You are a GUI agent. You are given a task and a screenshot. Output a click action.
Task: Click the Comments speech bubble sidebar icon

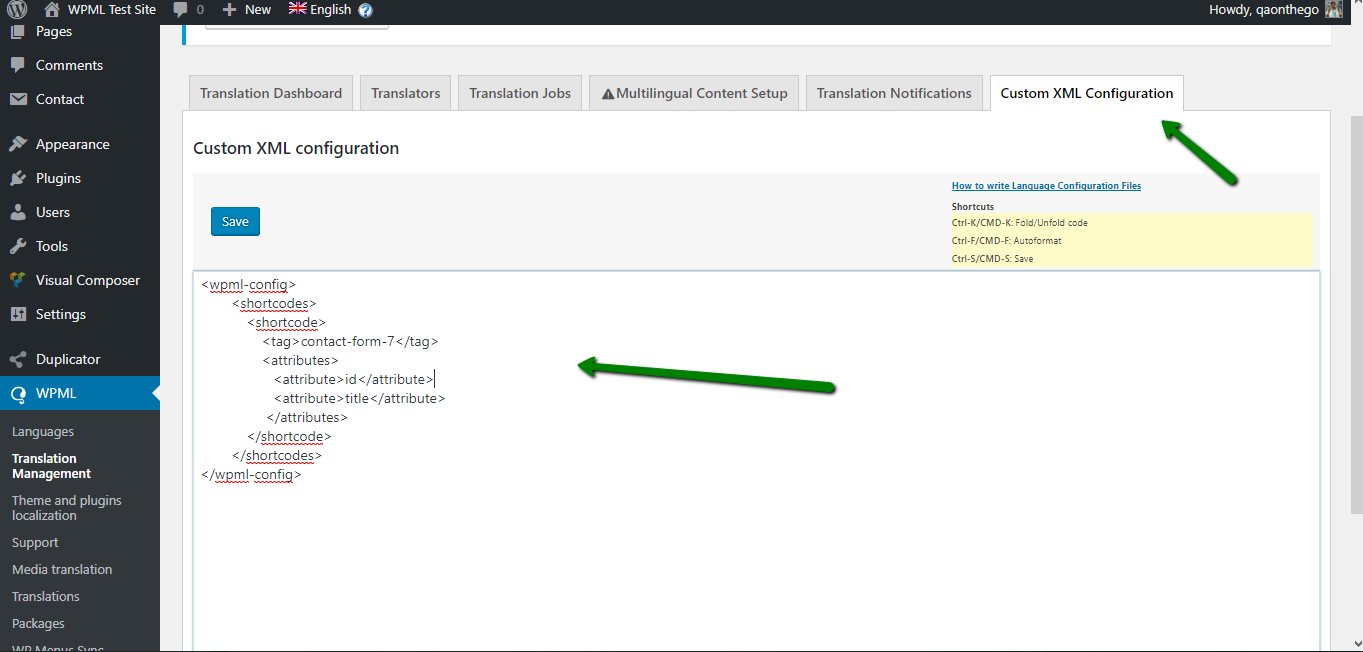click(18, 65)
